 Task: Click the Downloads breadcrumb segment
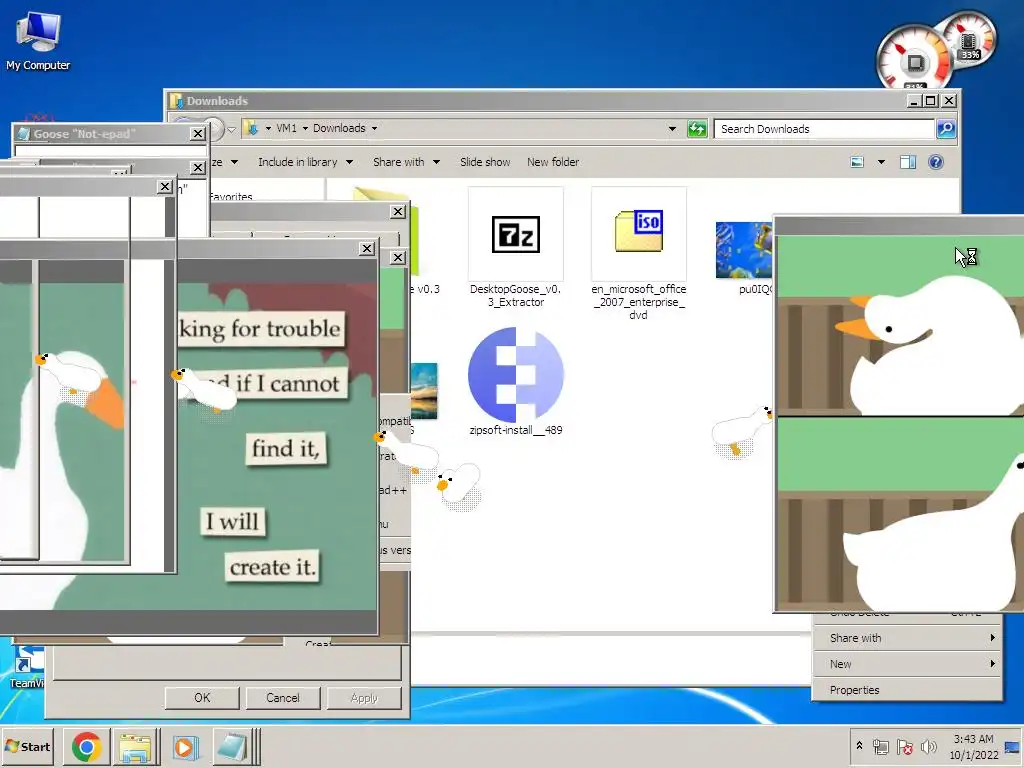pos(339,128)
